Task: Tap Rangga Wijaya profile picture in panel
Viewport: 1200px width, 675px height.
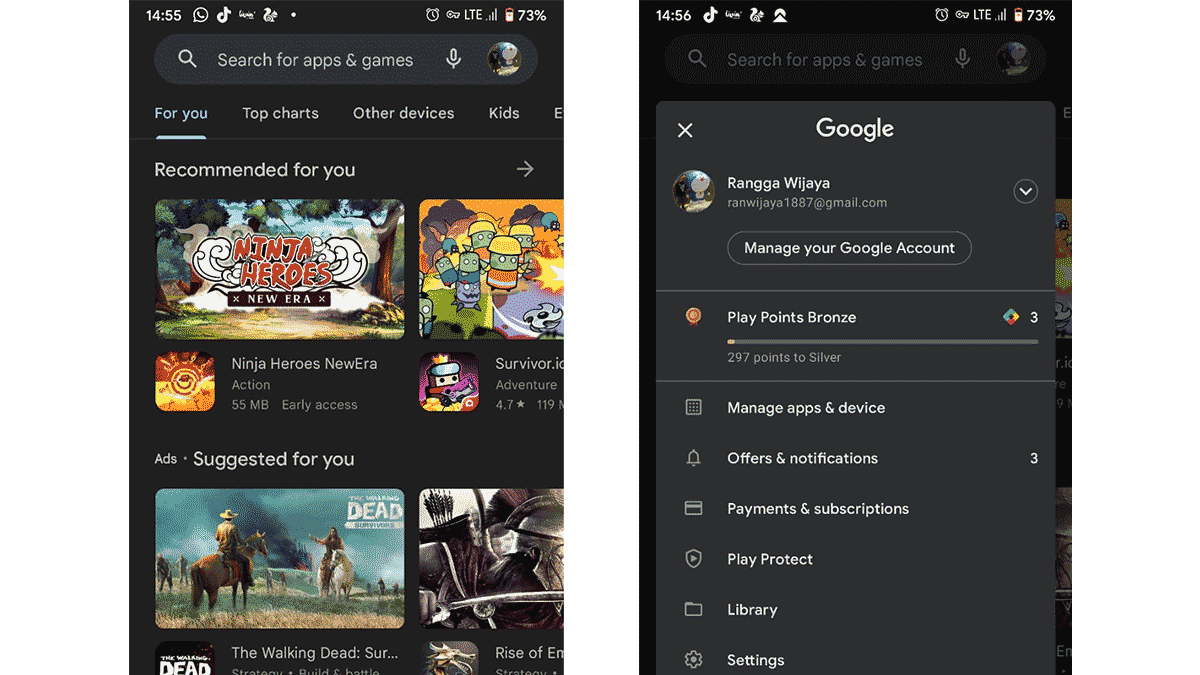Action: click(x=693, y=191)
